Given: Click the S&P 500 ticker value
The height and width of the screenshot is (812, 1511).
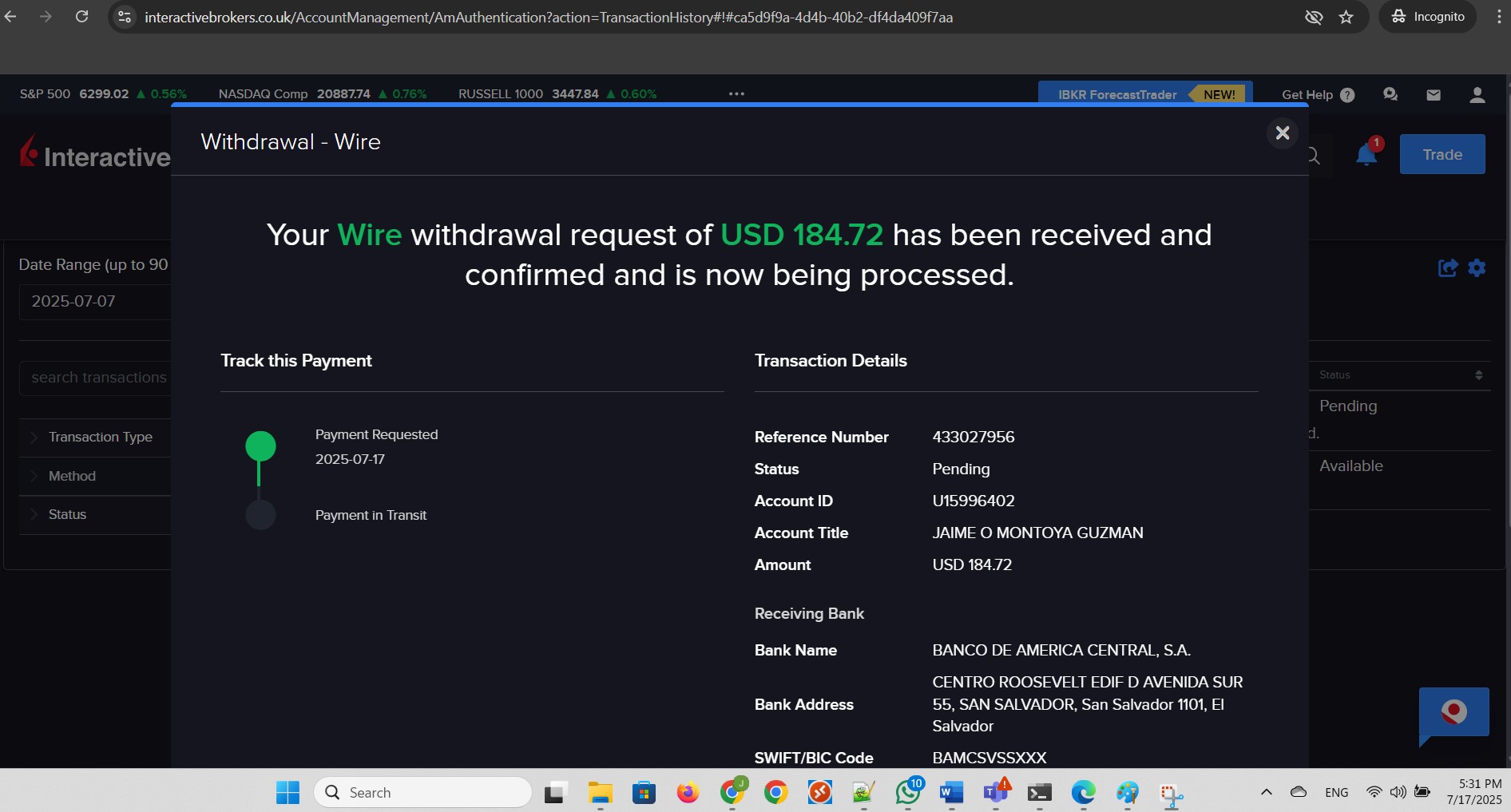Looking at the screenshot, I should coord(104,93).
